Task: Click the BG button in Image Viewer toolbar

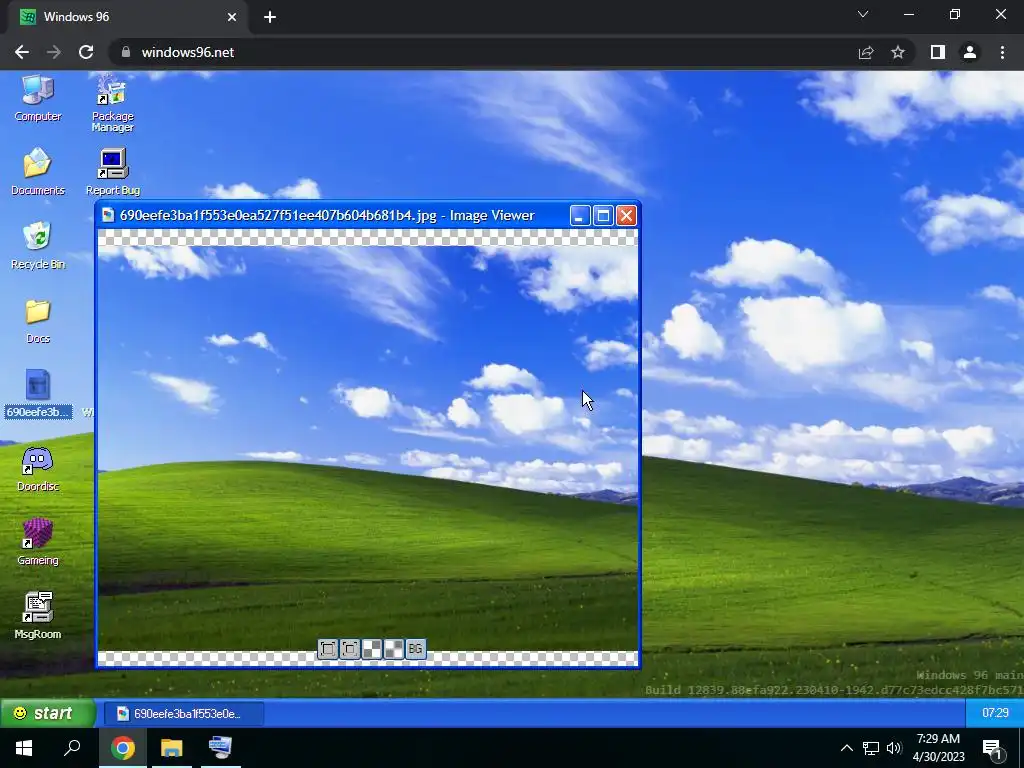Action: click(415, 648)
